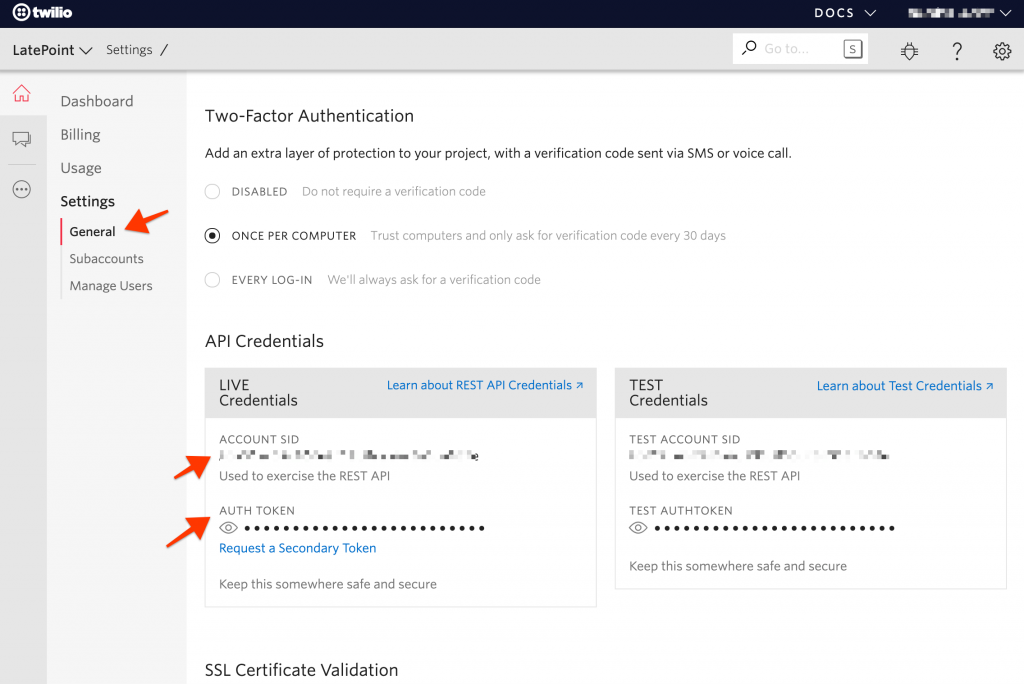The height and width of the screenshot is (684, 1024).
Task: Open the messaging chat icon in sidebar
Action: tap(21, 139)
